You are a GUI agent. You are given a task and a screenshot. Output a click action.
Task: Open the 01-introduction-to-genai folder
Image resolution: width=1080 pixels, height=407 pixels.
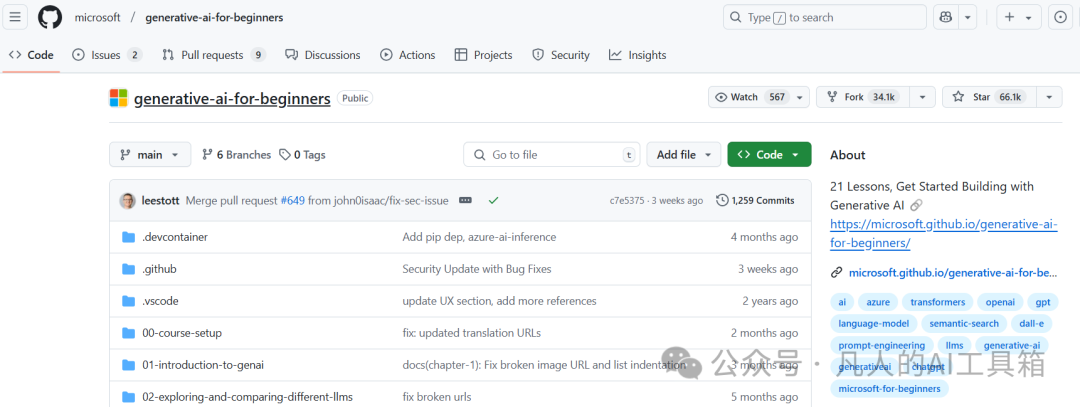(203, 365)
